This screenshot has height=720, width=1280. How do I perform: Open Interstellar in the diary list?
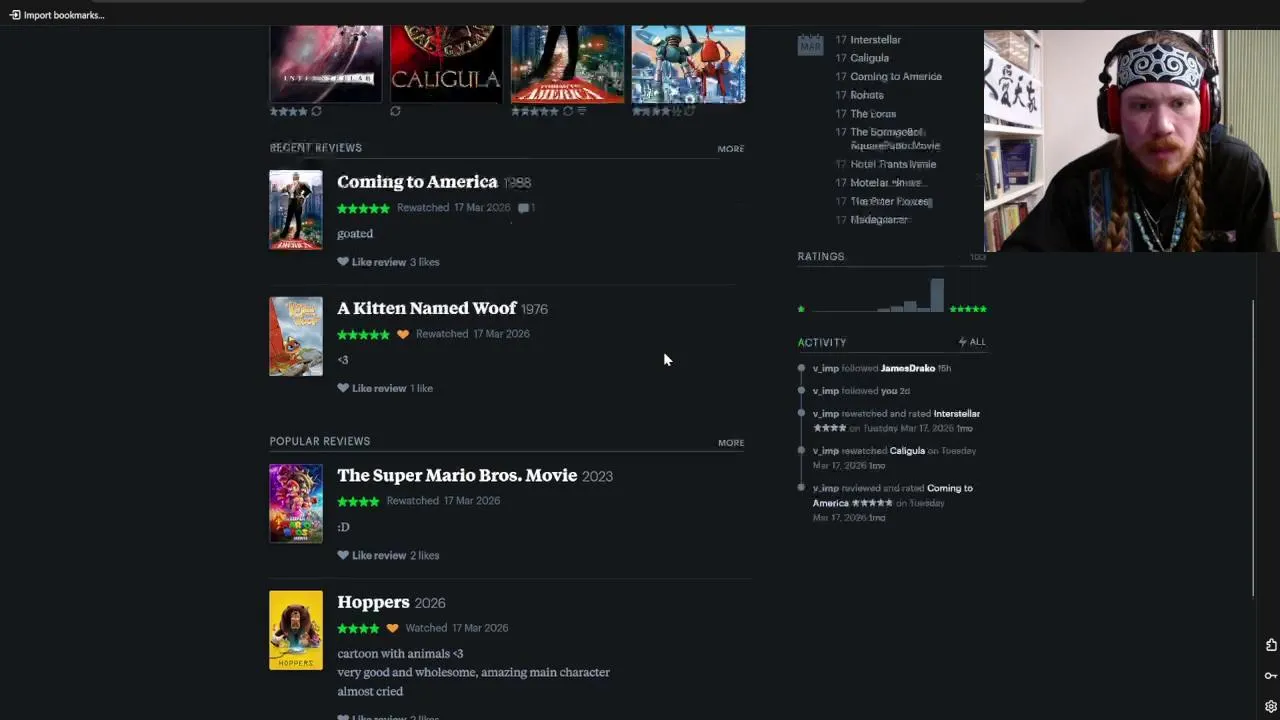click(x=875, y=40)
